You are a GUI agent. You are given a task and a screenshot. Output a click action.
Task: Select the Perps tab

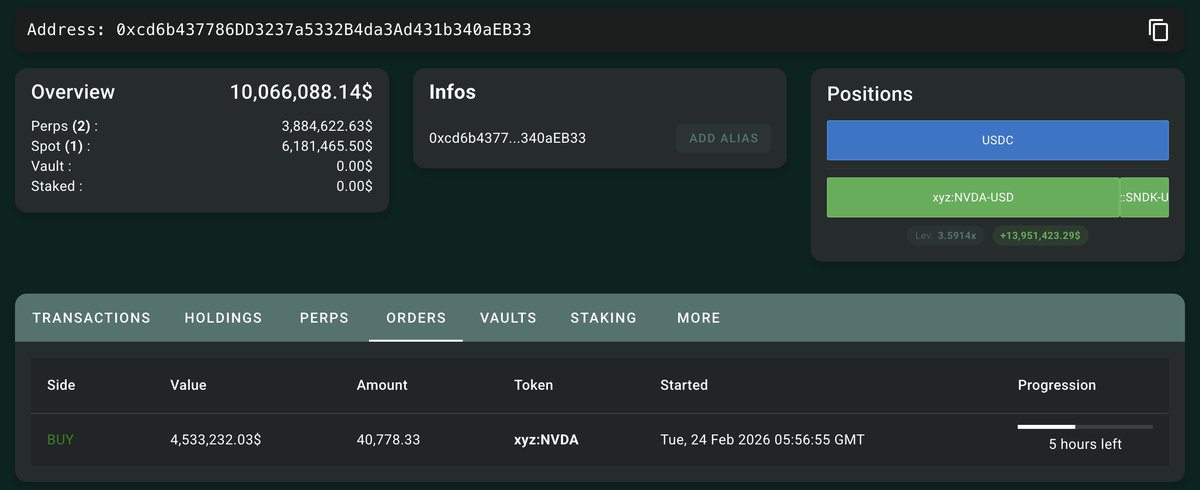click(x=324, y=318)
